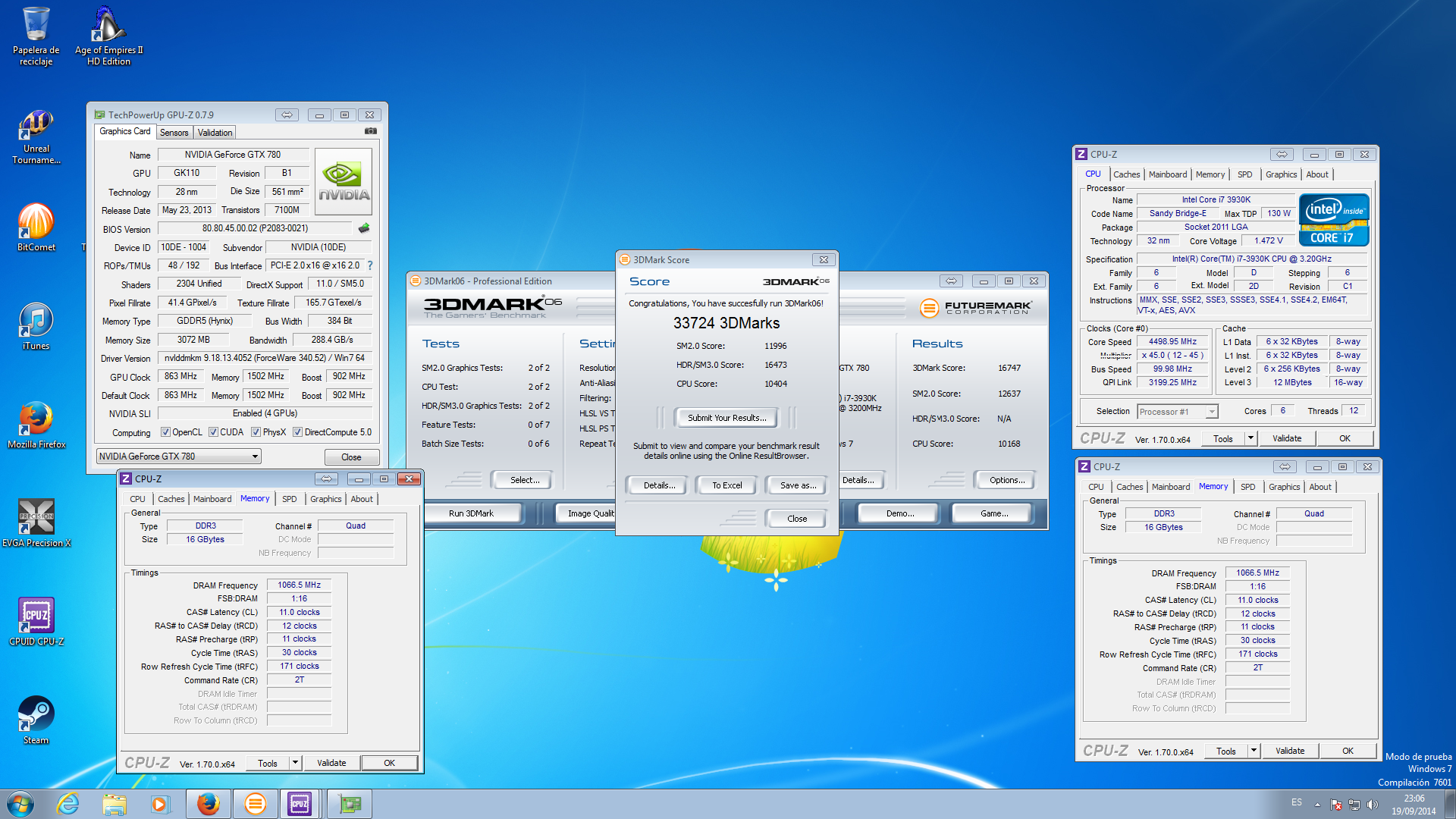Open Mozilla Firefox desktop shortcut
The width and height of the screenshot is (1456, 819).
(x=36, y=425)
